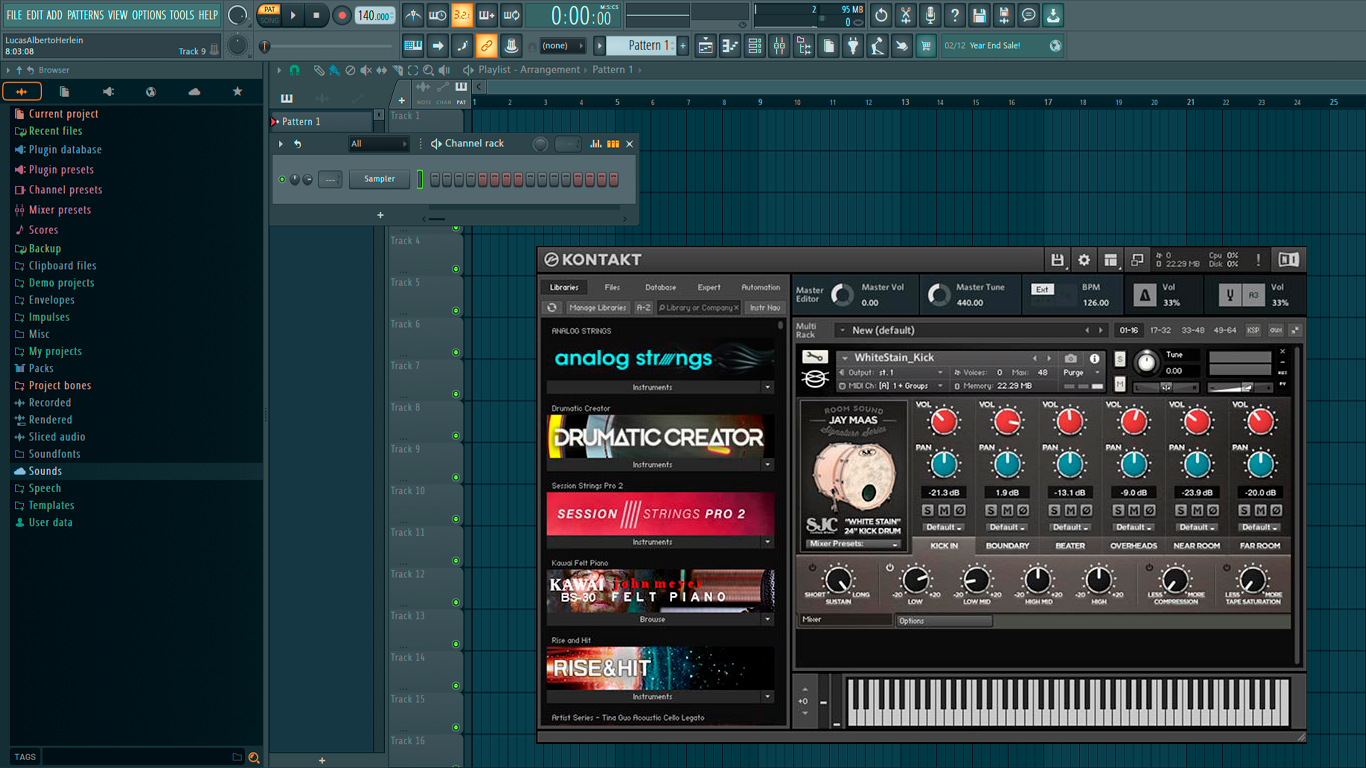Screen dimensions: 1366x768
Task: Select the pencil draw tool in playlist
Action: coord(319,70)
